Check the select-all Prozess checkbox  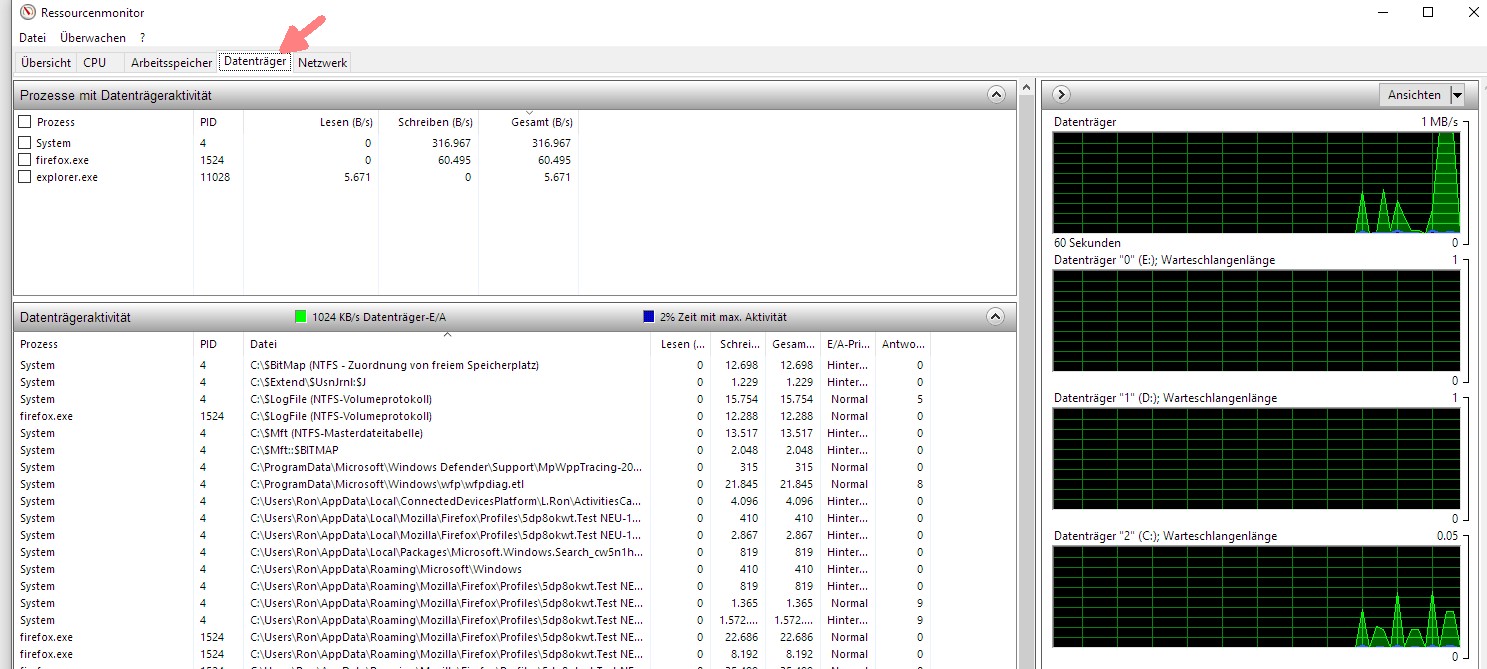(x=25, y=121)
